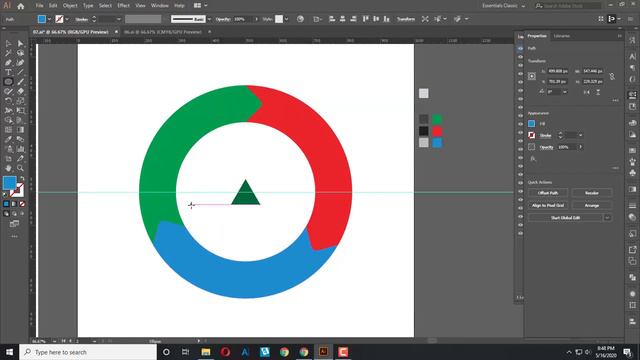Reset to default fill and stroke
The height and width of the screenshot is (360, 640).
5,195
